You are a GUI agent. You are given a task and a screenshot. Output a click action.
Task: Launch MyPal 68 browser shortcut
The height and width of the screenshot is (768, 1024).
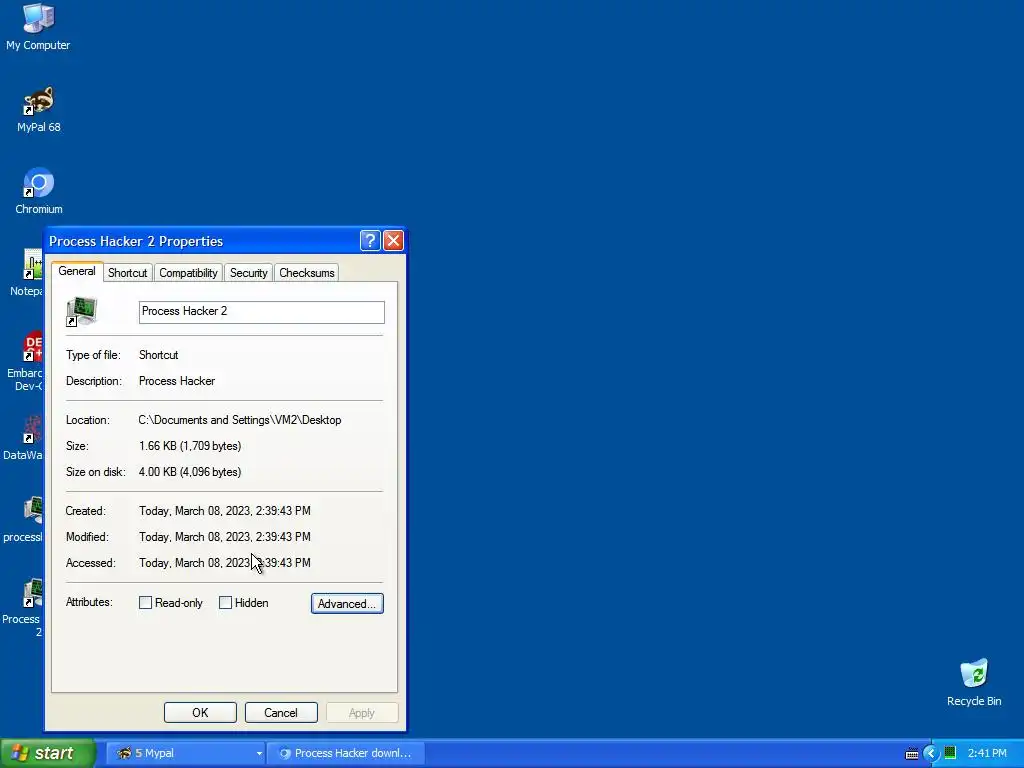coord(39,109)
